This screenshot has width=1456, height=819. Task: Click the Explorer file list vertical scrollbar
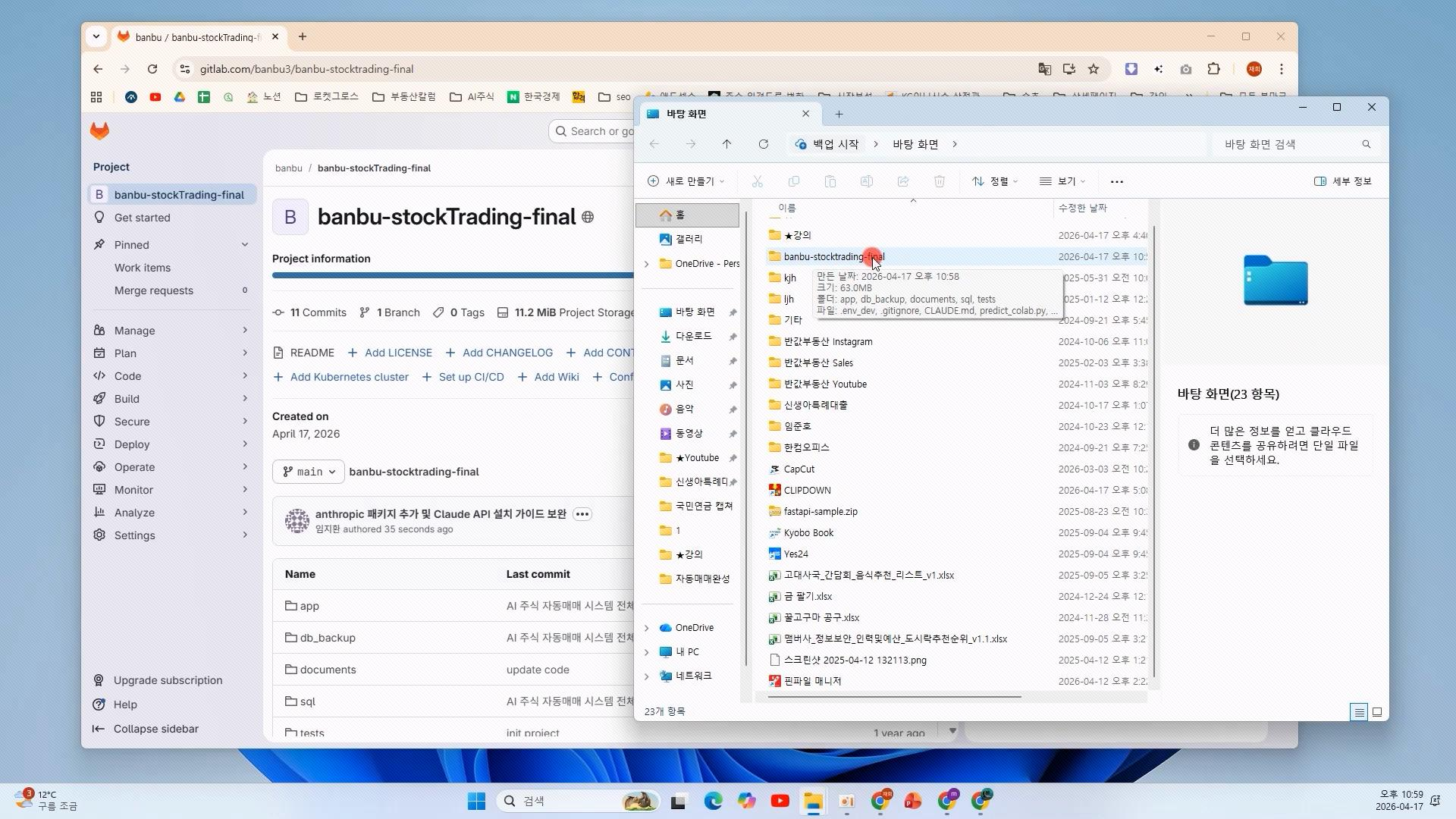click(1153, 451)
